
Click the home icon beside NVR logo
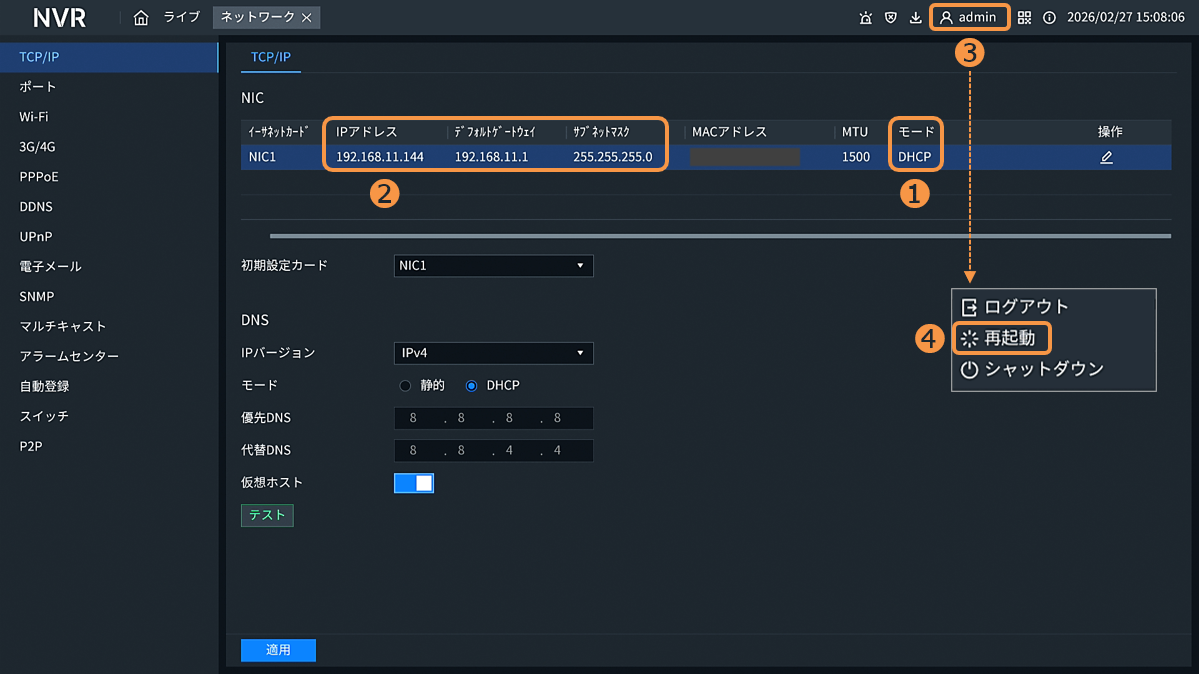[x=141, y=18]
